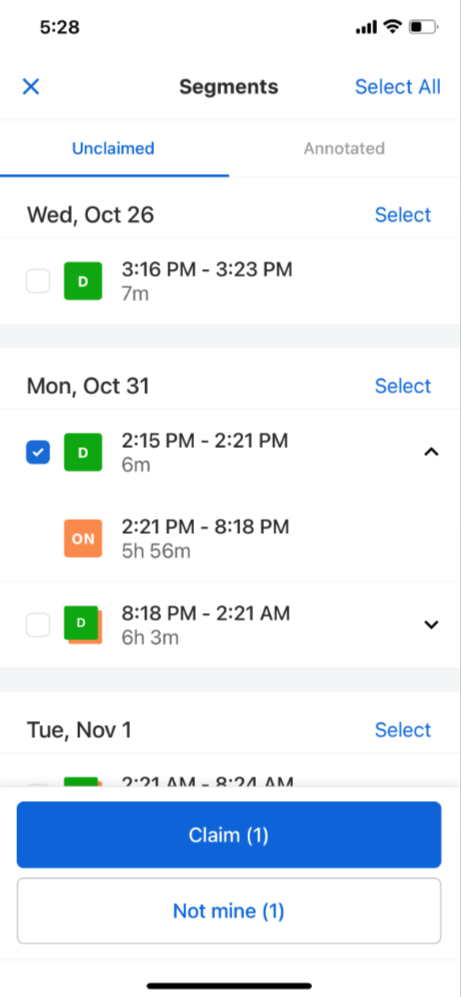This screenshot has width=461, height=997.
Task: Expand the 8:18 PM - 2:21 AM segment chevron
Action: point(431,625)
